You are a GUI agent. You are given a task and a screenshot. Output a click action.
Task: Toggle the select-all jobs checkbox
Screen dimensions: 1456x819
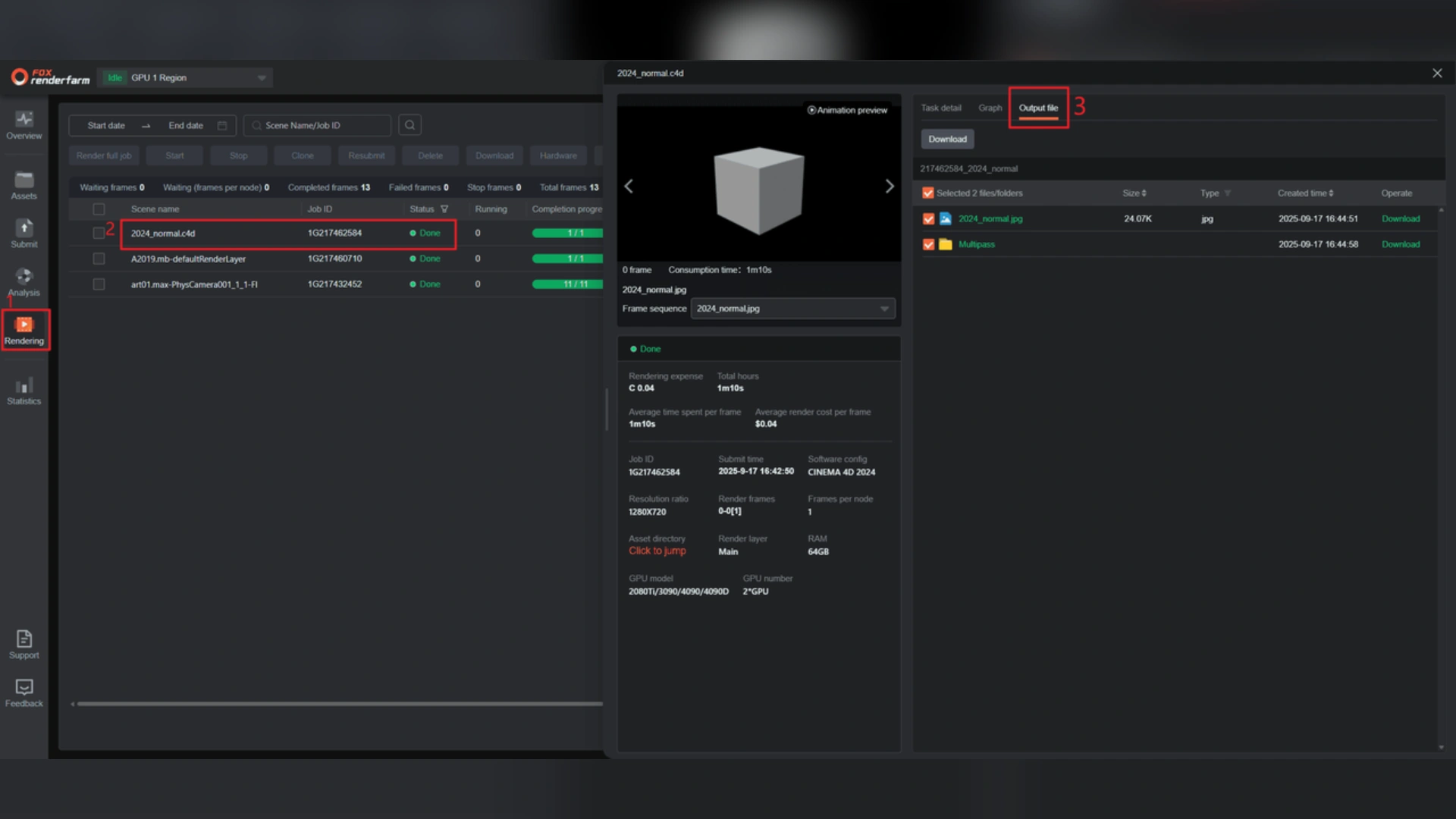(x=99, y=209)
